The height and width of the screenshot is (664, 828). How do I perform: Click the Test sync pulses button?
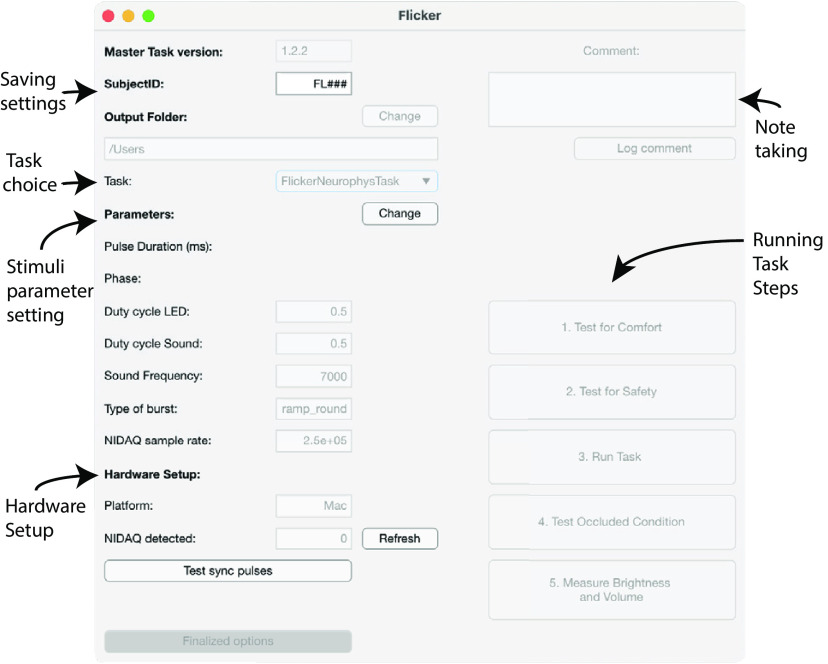tap(228, 571)
